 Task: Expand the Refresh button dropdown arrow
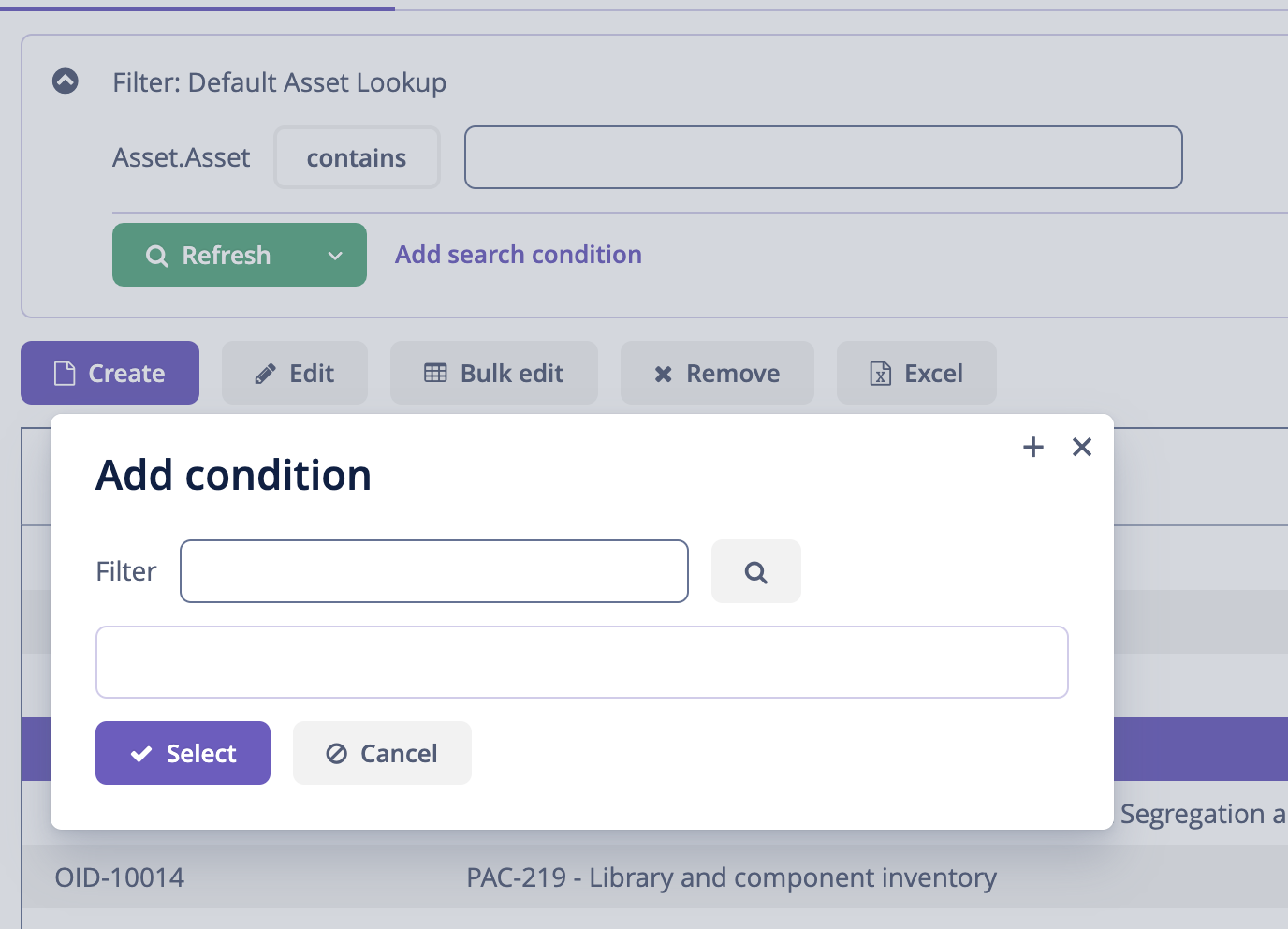(335, 255)
